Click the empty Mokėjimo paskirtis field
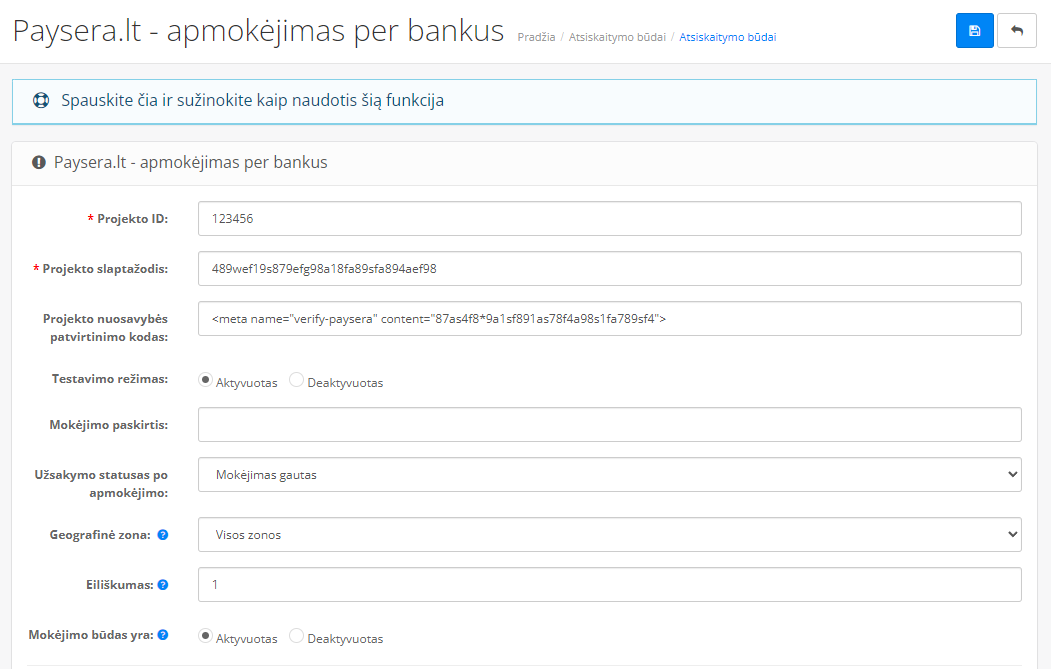Viewport: 1051px width, 669px height. click(x=609, y=424)
